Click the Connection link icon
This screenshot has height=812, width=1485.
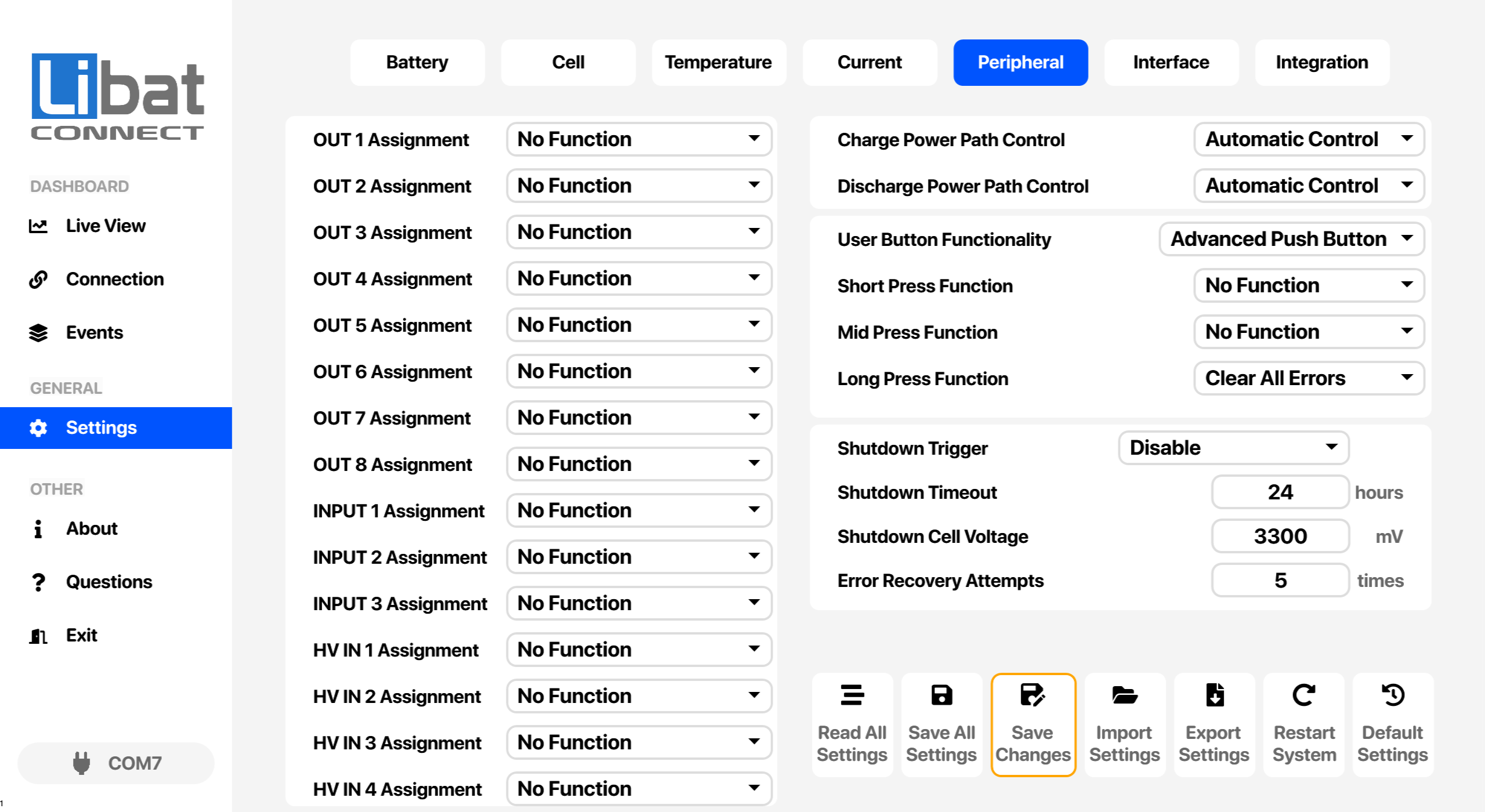38,280
